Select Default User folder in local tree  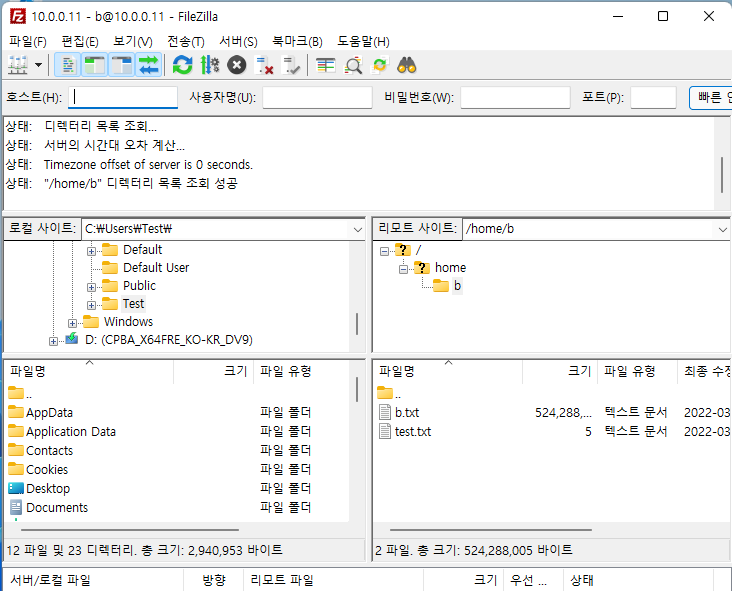click(156, 267)
